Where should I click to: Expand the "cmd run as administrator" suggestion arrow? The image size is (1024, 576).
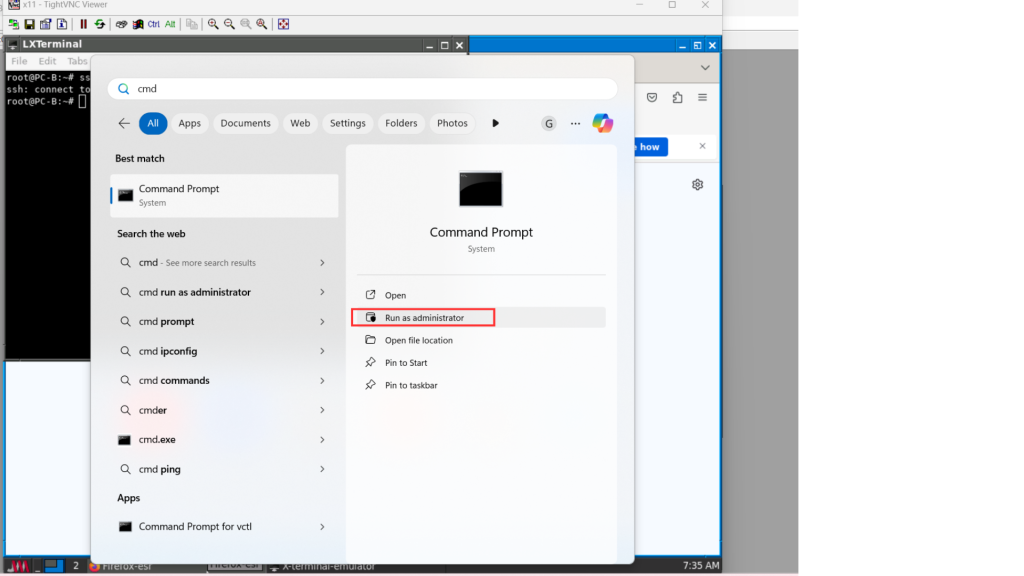(x=322, y=292)
